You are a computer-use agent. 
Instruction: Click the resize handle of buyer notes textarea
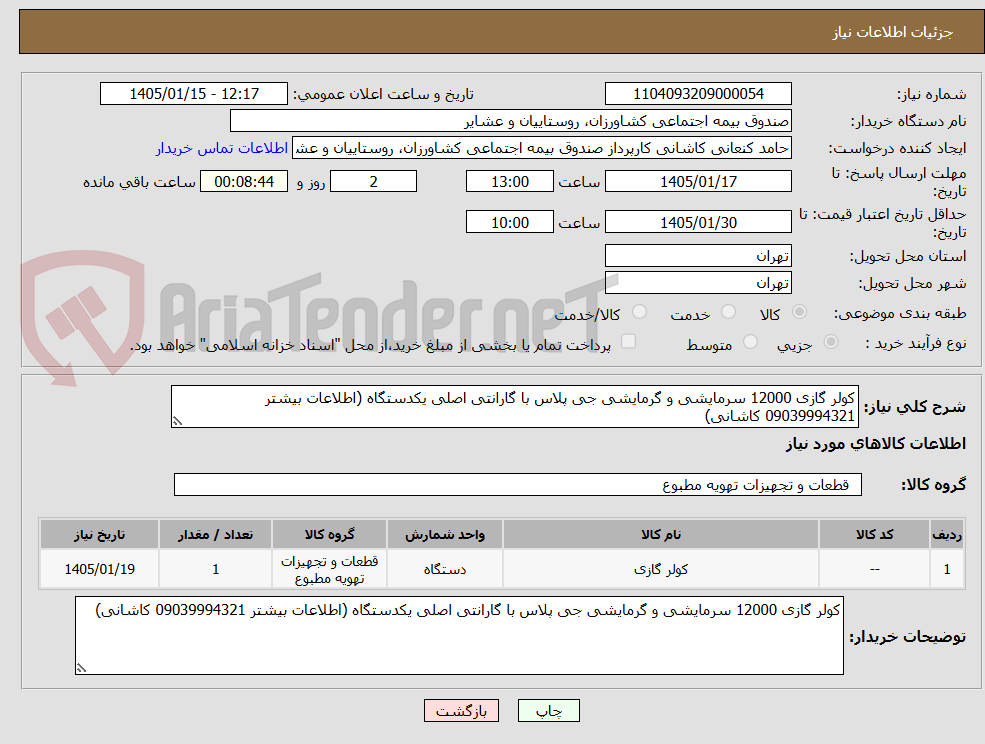point(81,669)
